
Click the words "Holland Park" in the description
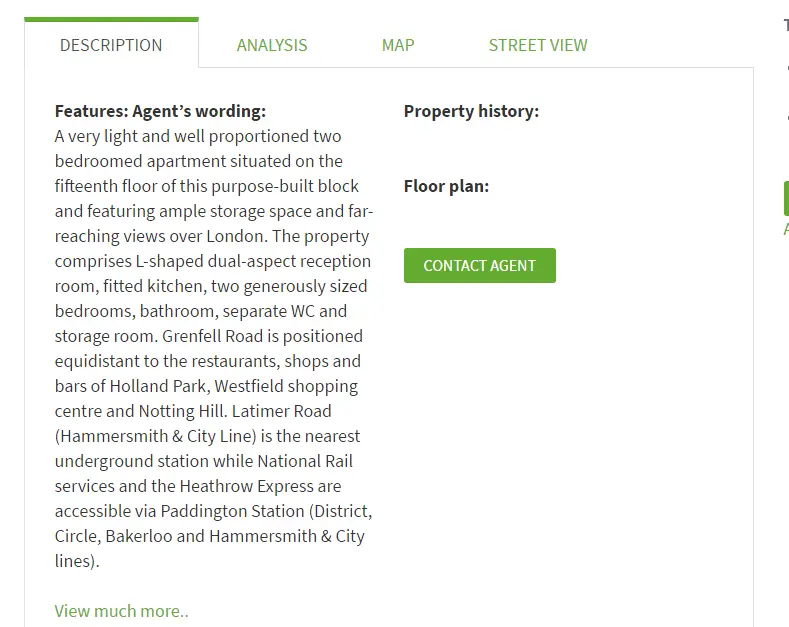pos(157,386)
